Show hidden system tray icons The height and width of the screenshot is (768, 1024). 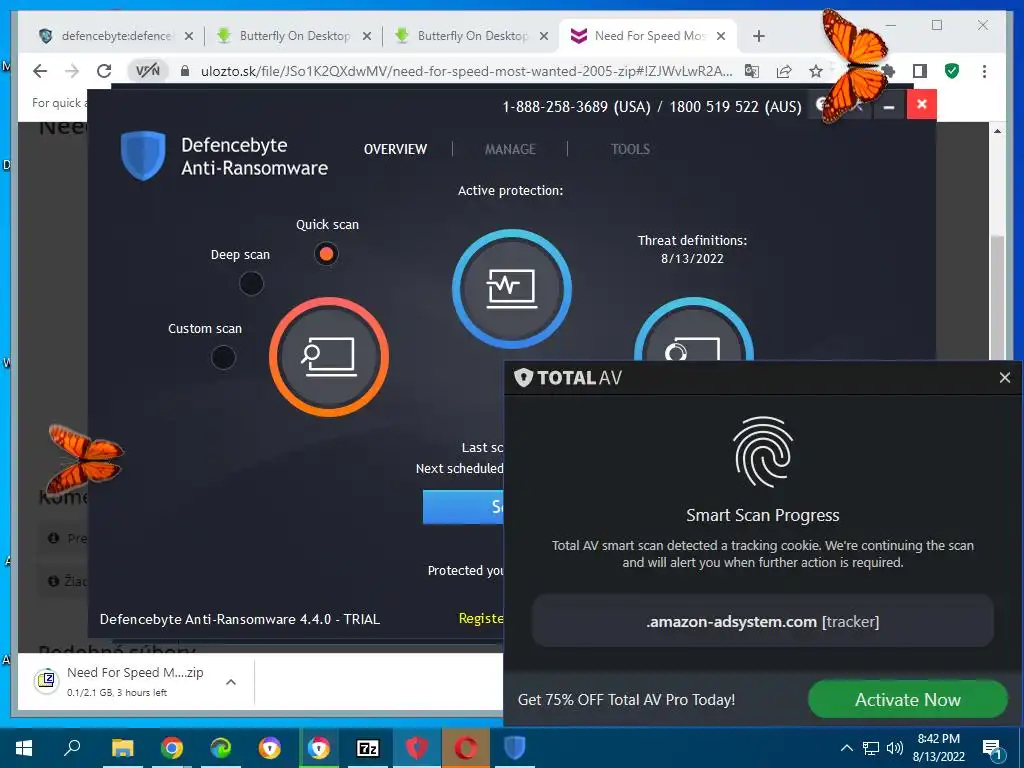coord(846,748)
